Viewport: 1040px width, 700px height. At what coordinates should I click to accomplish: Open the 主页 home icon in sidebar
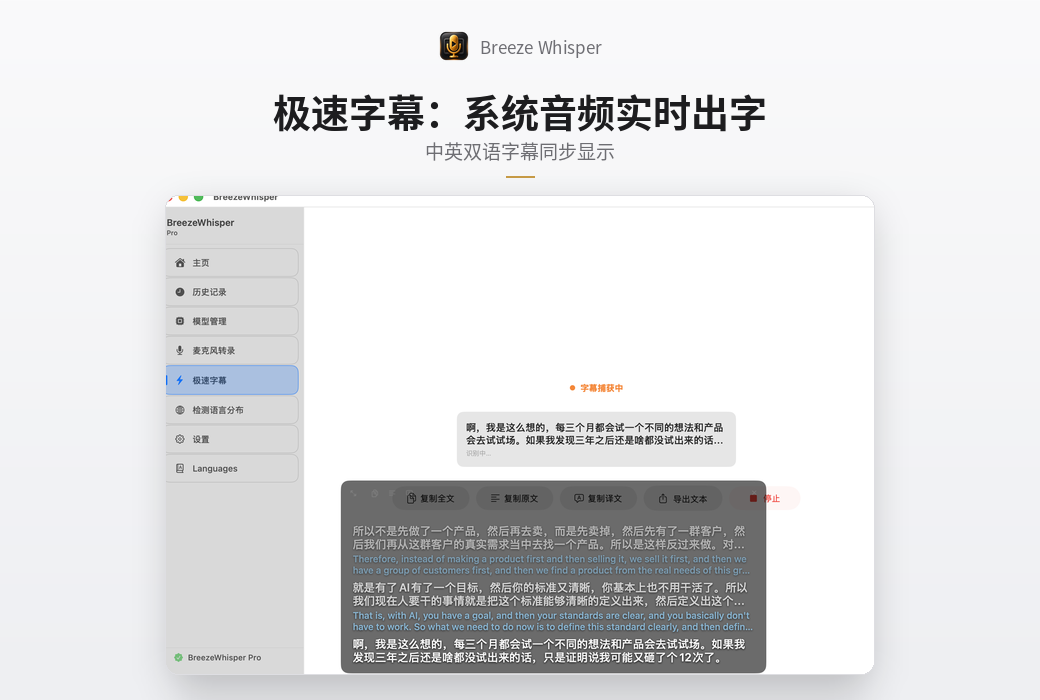point(180,263)
